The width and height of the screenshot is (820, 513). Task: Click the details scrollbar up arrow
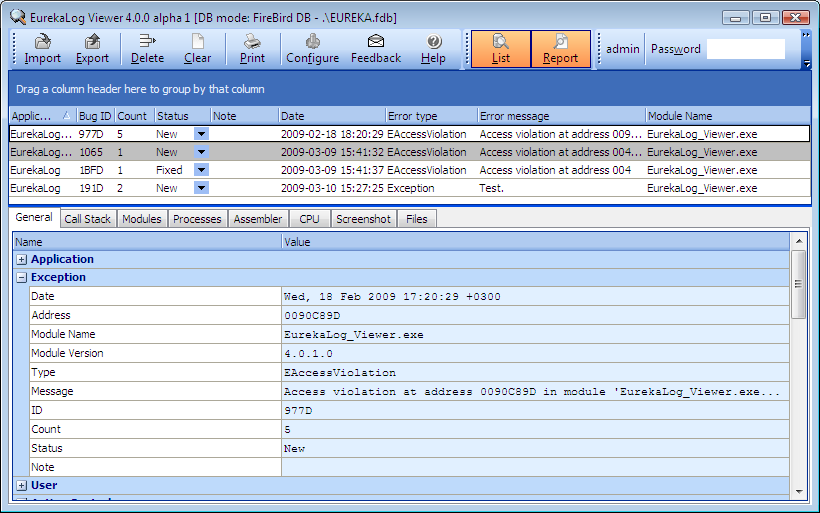point(799,241)
